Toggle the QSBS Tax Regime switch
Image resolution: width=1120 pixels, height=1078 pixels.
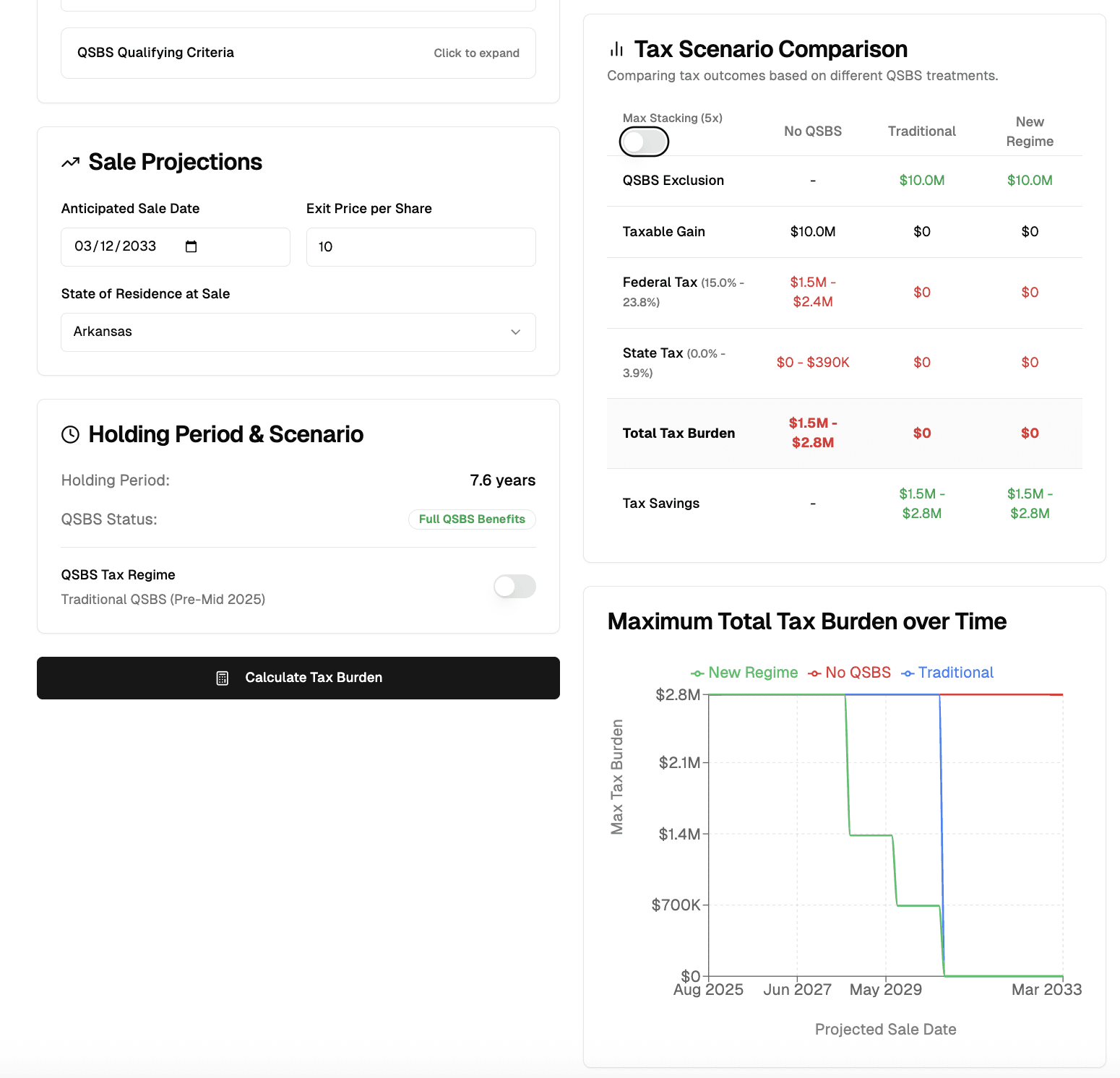point(514,586)
